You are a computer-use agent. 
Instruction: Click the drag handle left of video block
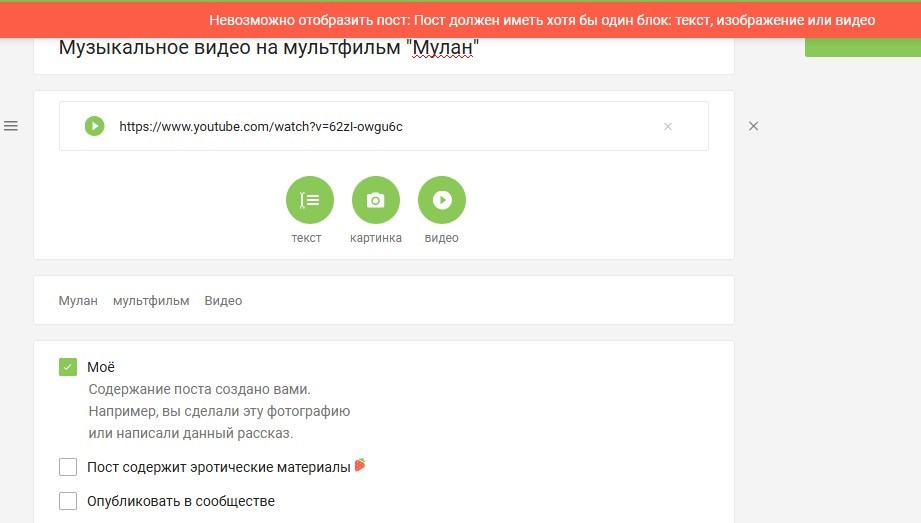[x=11, y=126]
